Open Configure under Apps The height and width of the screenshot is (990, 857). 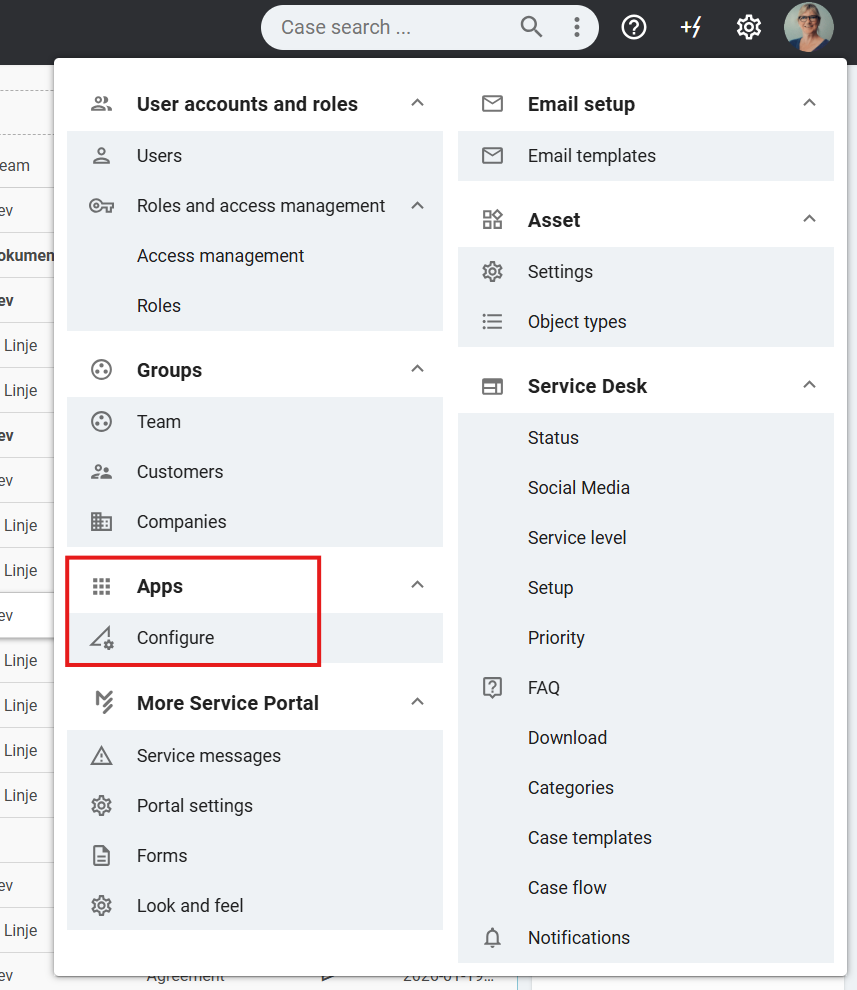point(175,638)
